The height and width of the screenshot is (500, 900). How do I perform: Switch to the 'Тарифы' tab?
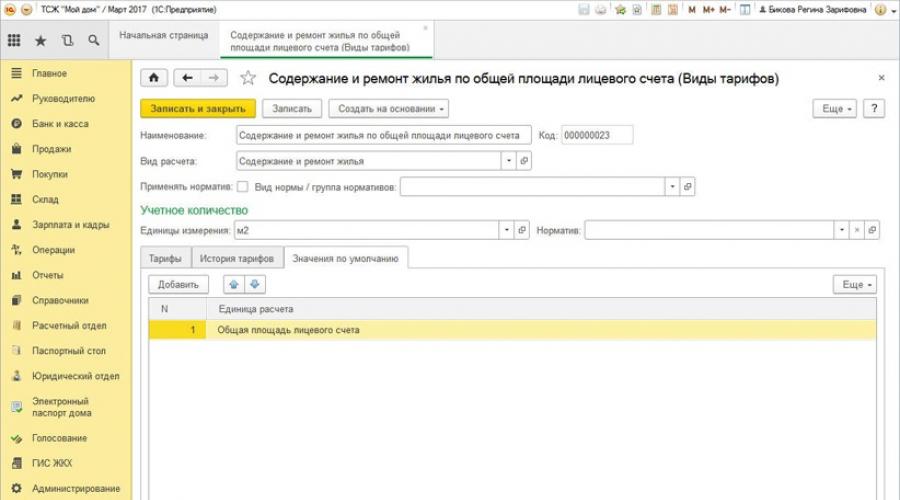165,258
